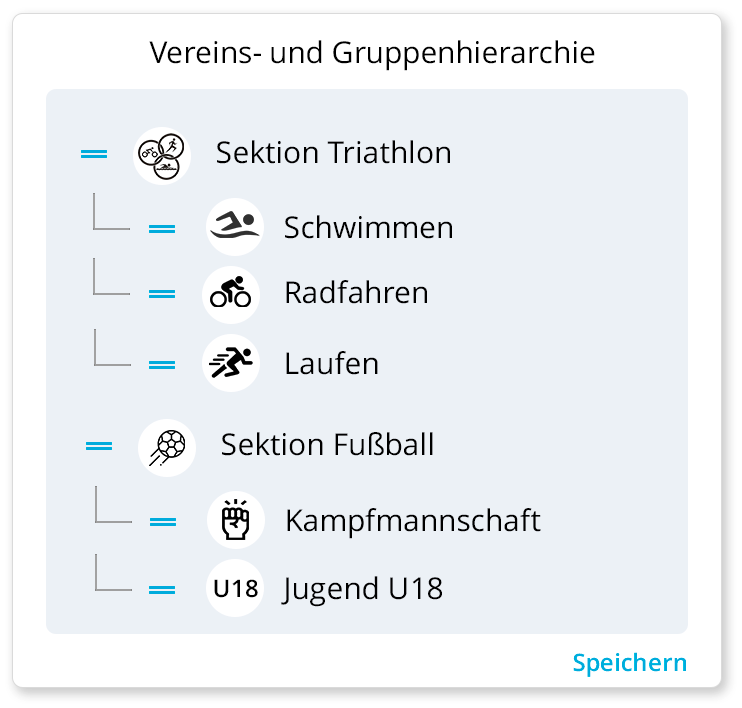The height and width of the screenshot is (708, 742).
Task: Click the U18 badge icon
Action: coord(235,589)
